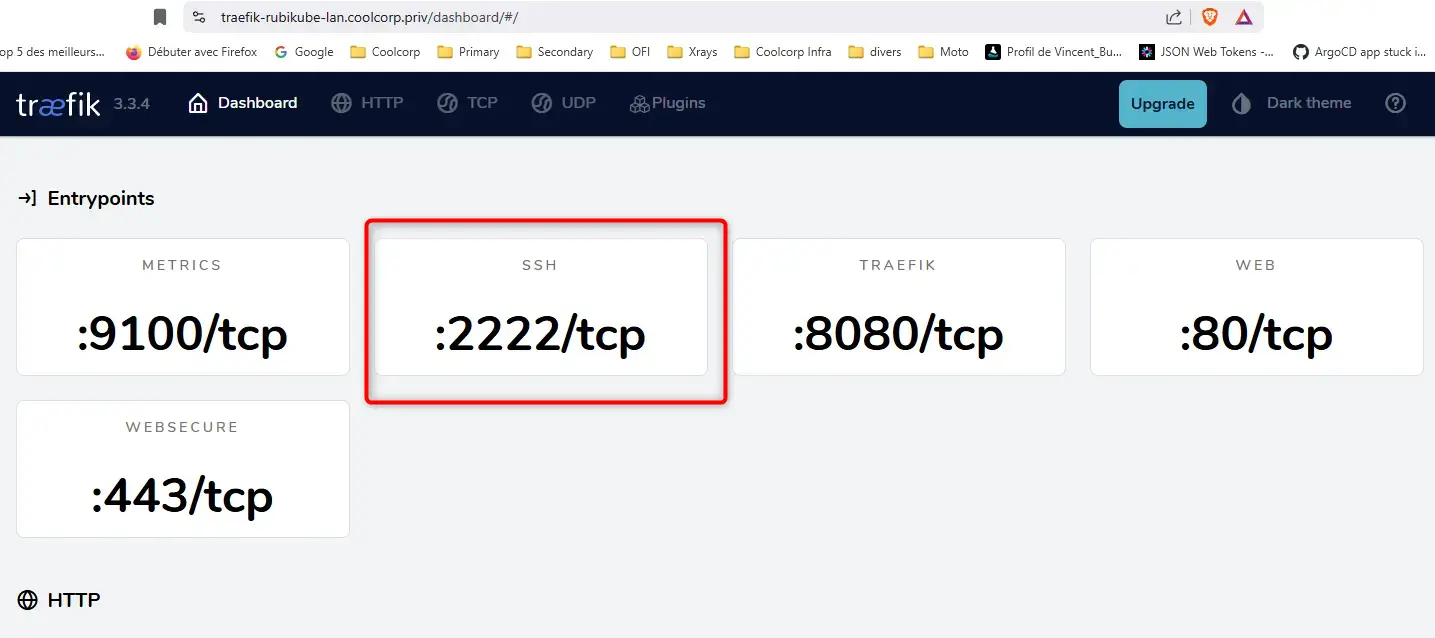Click the site settings icon in address bar
The height and width of the screenshot is (638, 1435).
tap(199, 17)
